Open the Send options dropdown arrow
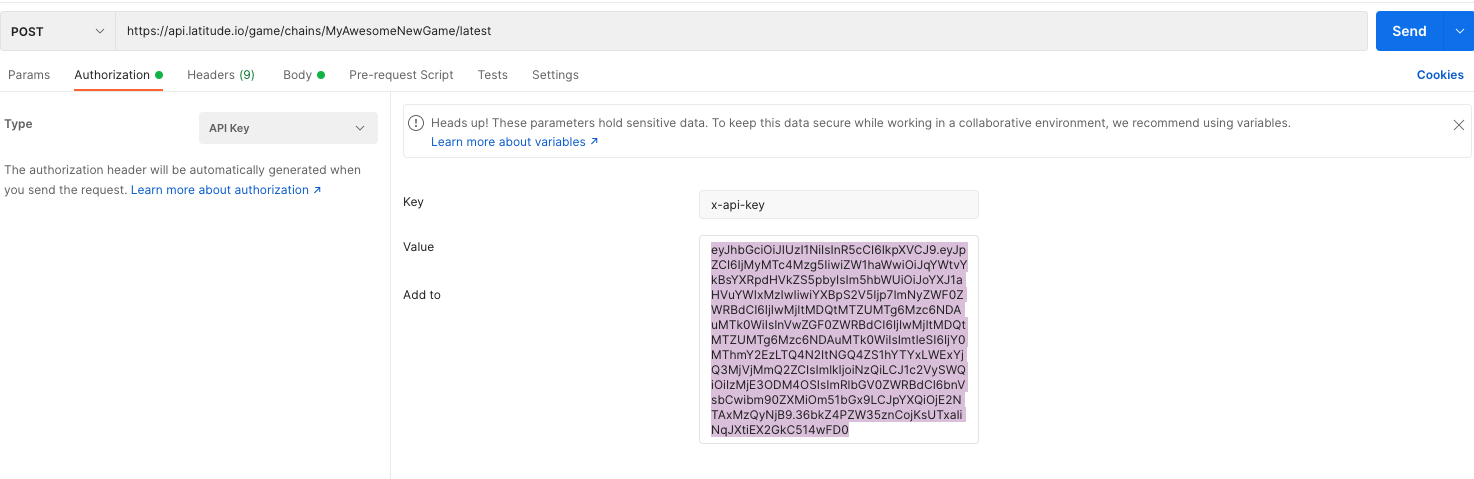1474x479 pixels. point(1458,31)
